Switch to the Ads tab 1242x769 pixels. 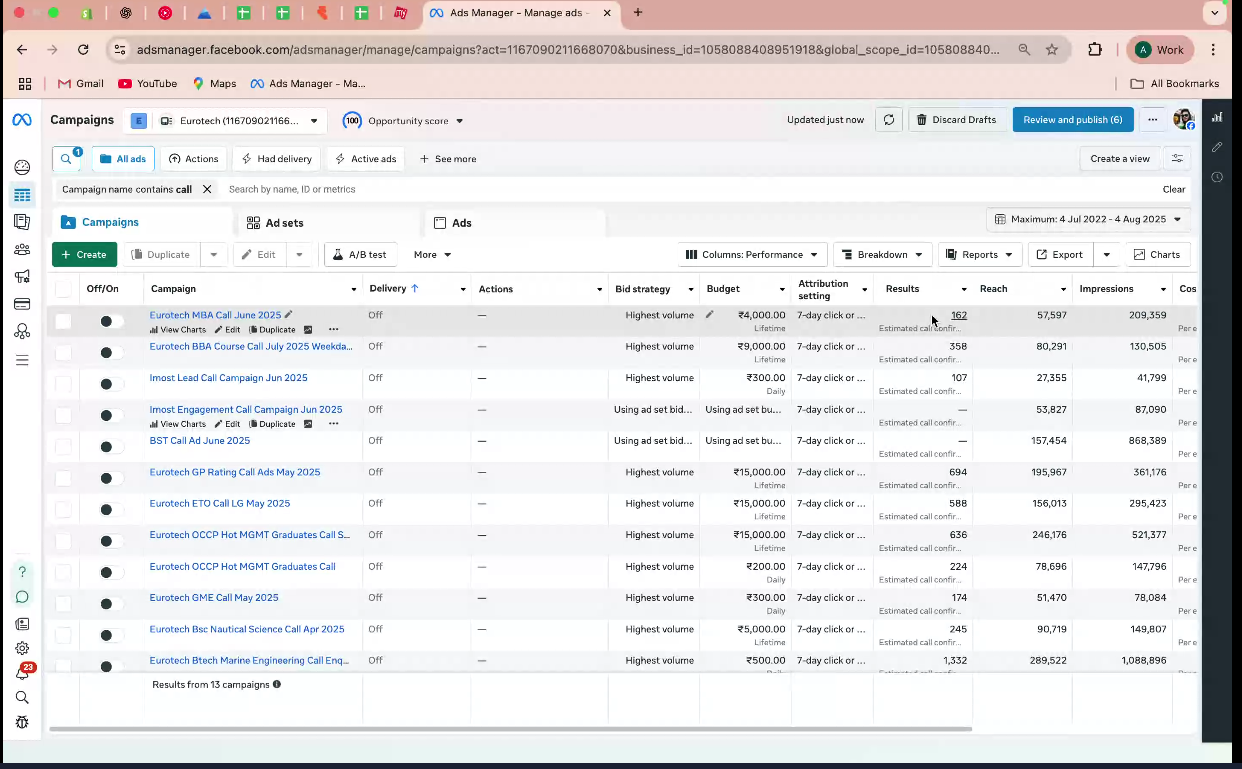(x=461, y=223)
